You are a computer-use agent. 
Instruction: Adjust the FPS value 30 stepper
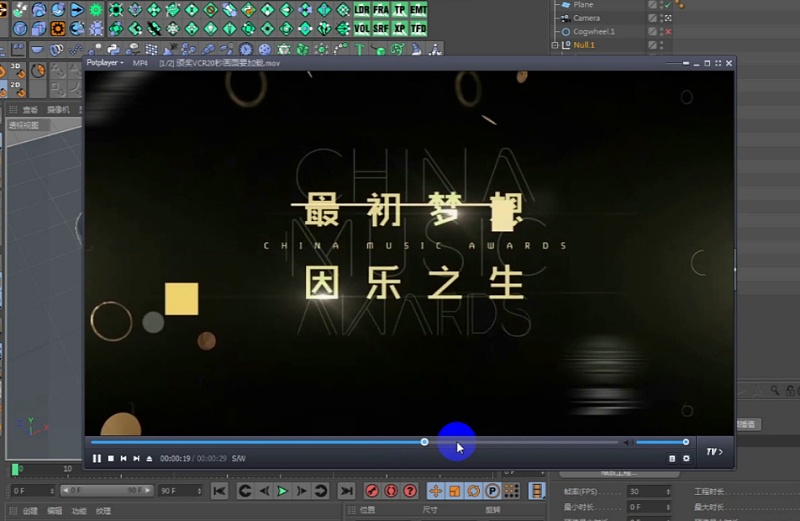[x=668, y=491]
